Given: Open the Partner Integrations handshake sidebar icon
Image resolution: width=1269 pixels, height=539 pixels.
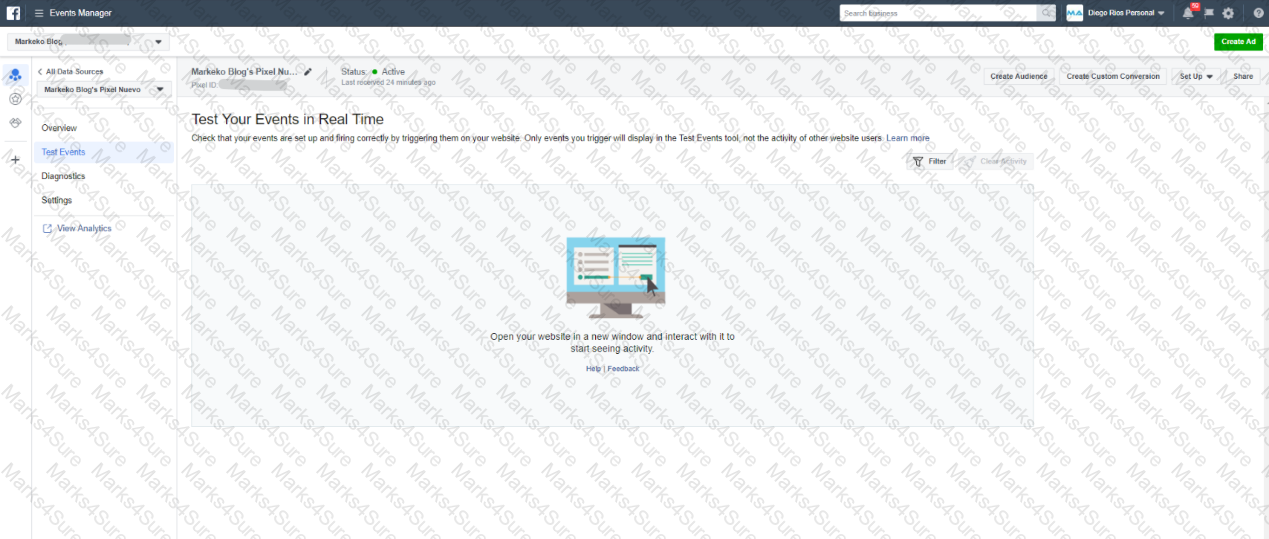Looking at the screenshot, I should (x=15, y=123).
